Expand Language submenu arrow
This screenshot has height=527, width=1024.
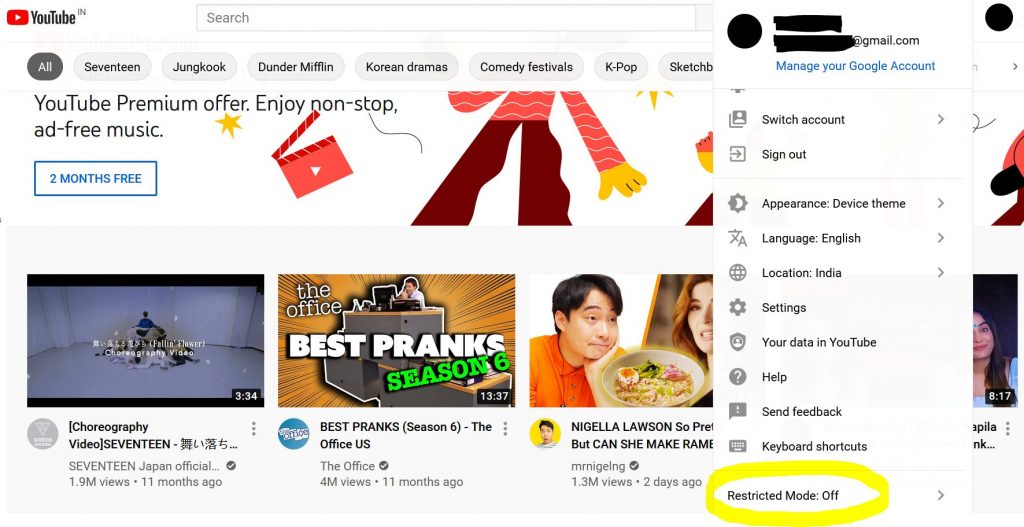tap(940, 238)
